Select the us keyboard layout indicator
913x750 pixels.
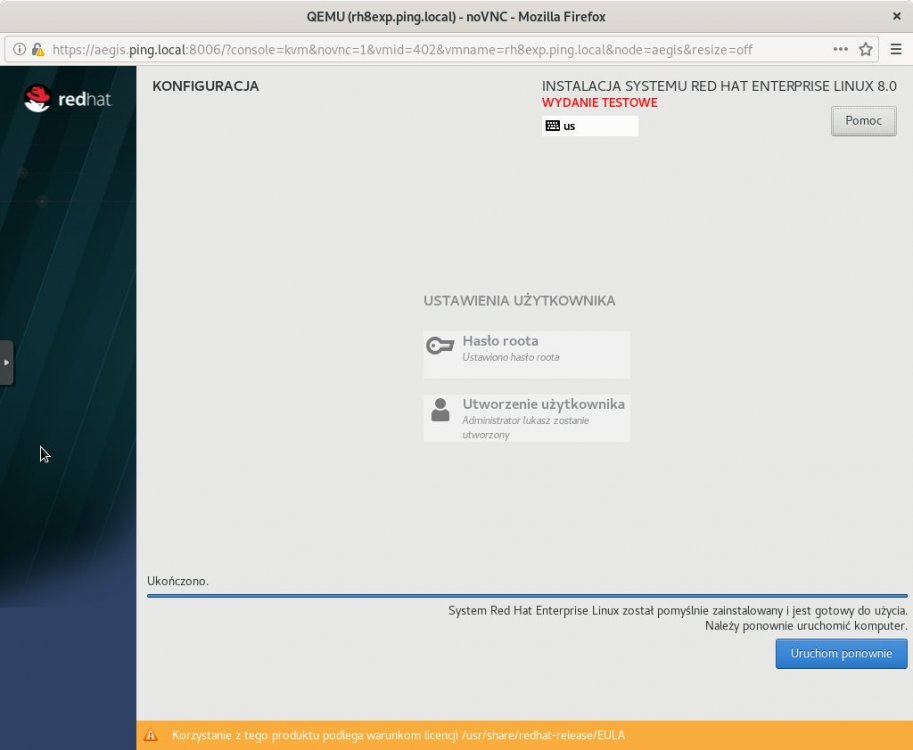tap(590, 126)
